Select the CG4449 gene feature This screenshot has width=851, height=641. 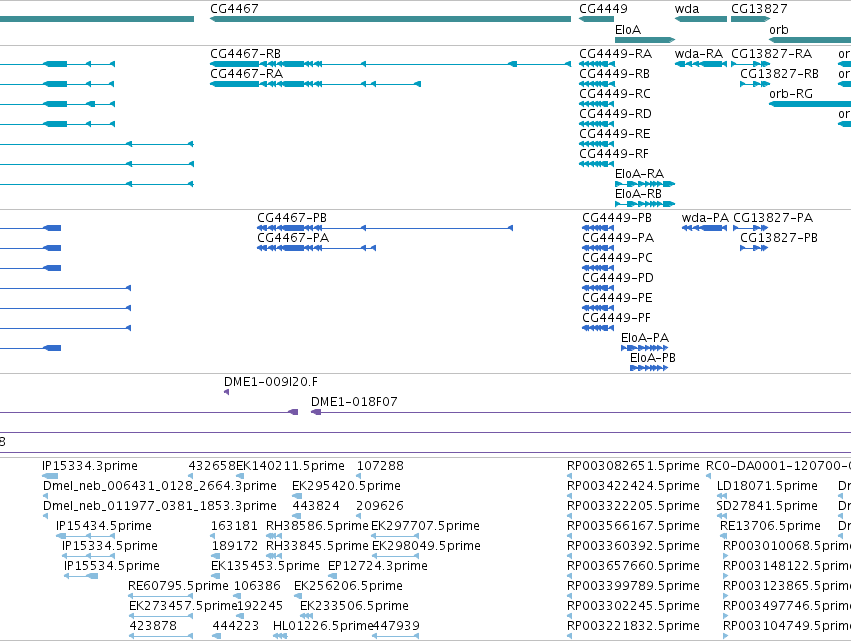coord(596,19)
